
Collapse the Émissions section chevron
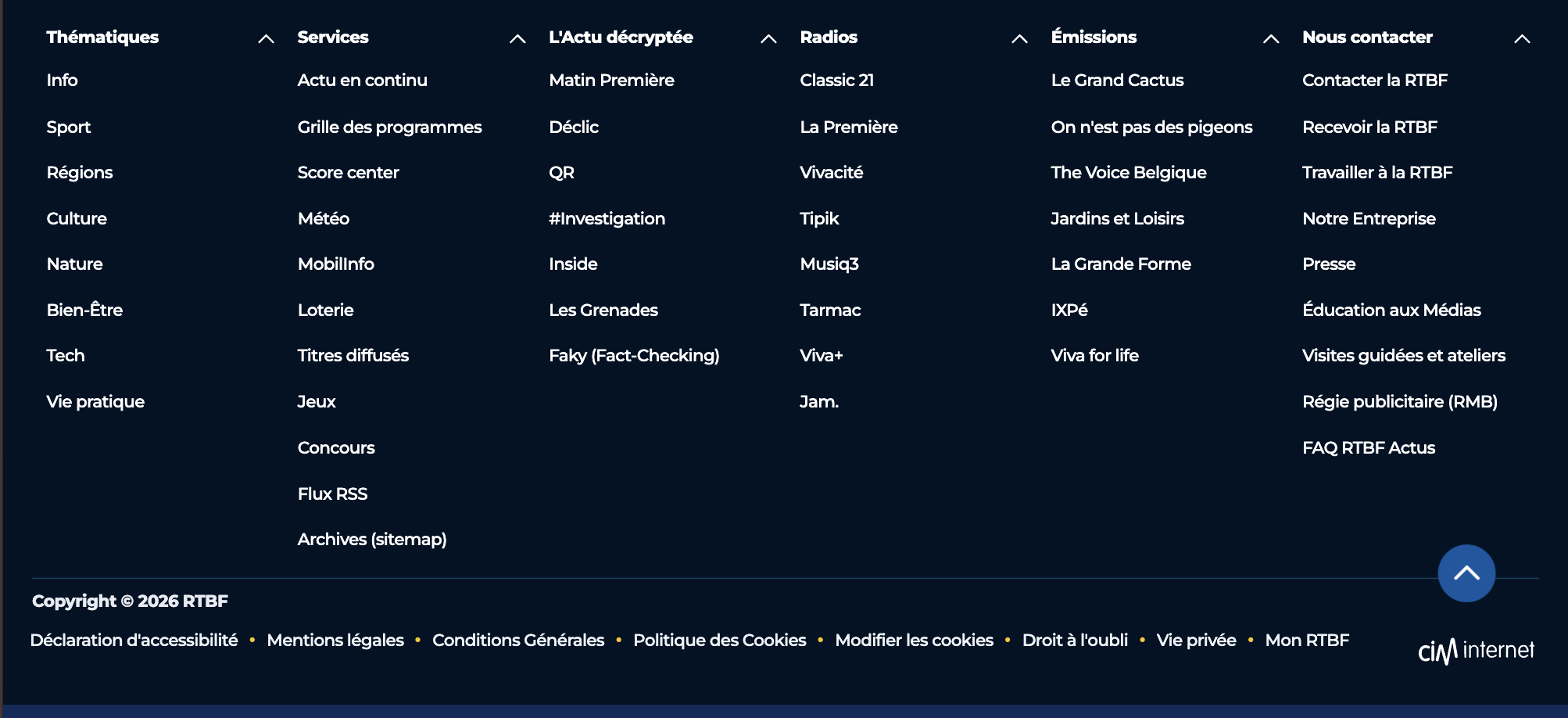(x=1271, y=38)
